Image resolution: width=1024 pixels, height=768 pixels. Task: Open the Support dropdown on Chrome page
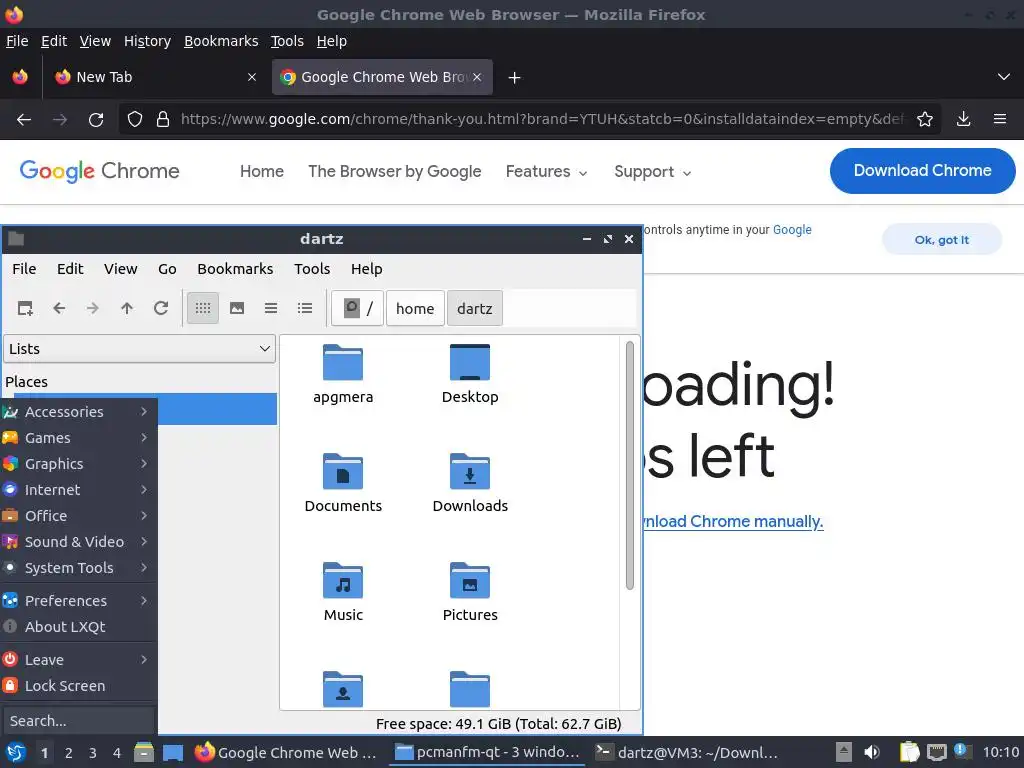[x=652, y=171]
